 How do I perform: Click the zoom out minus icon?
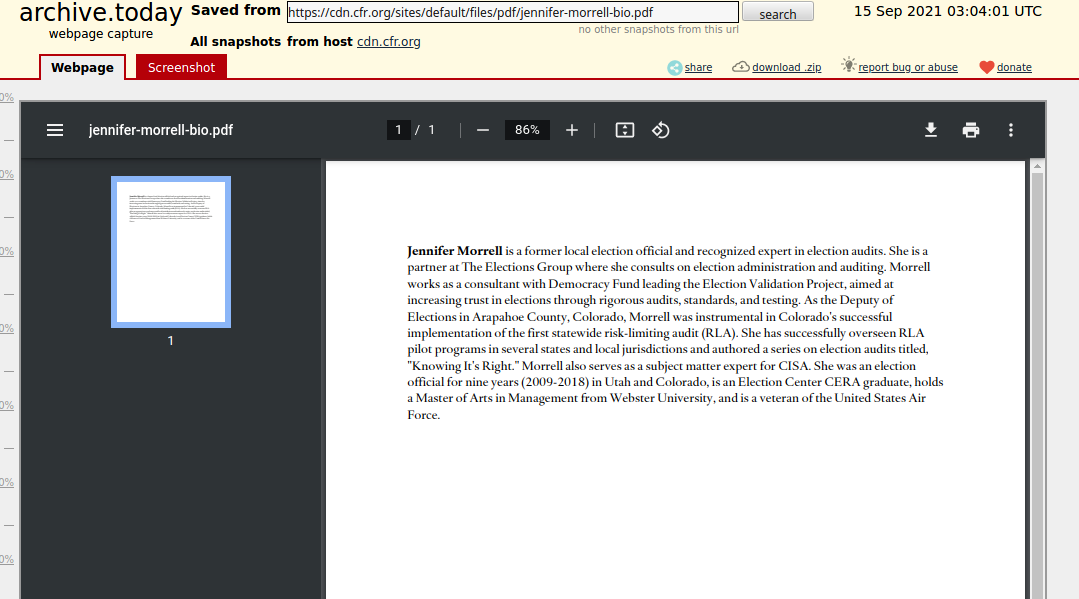(x=483, y=130)
